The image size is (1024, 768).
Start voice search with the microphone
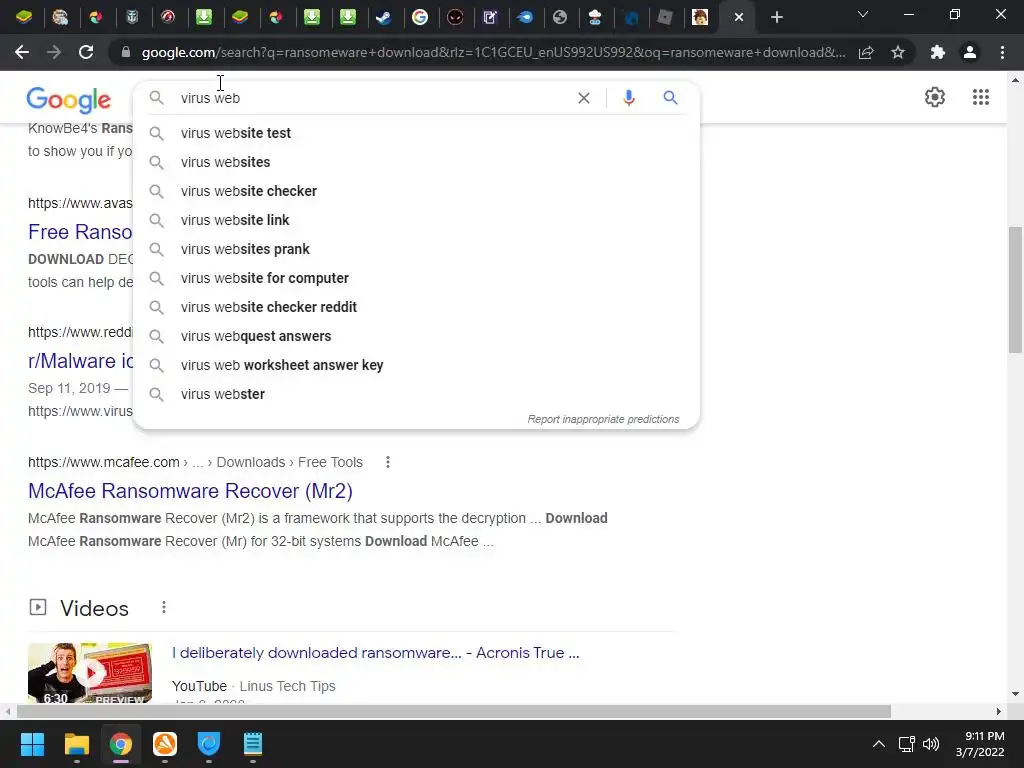(x=628, y=98)
